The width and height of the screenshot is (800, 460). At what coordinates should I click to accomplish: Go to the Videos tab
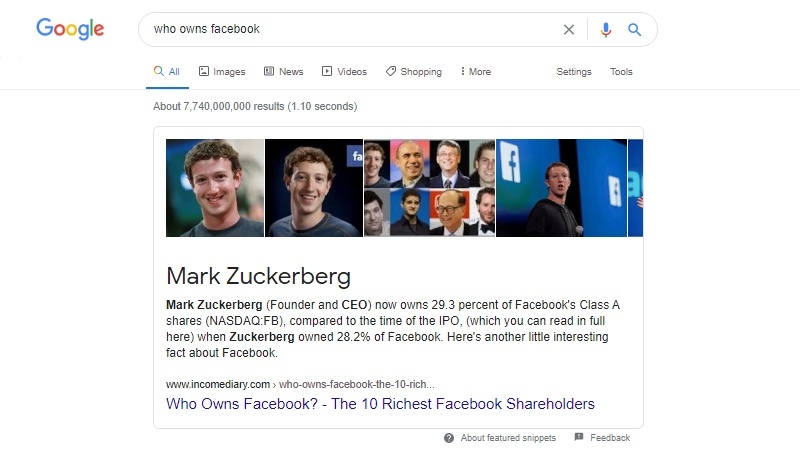click(344, 72)
